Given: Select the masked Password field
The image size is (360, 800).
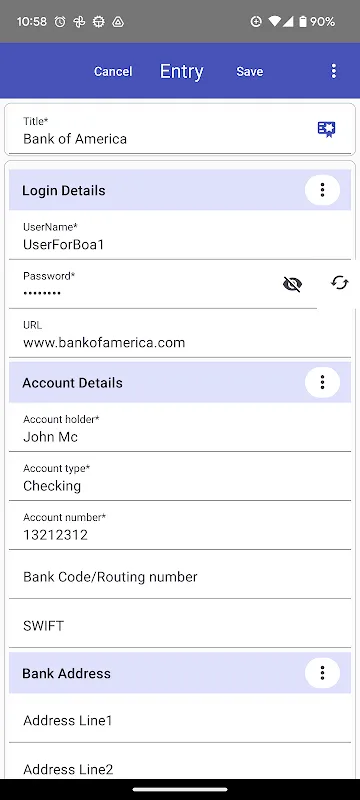Looking at the screenshot, I should click(x=143, y=285).
